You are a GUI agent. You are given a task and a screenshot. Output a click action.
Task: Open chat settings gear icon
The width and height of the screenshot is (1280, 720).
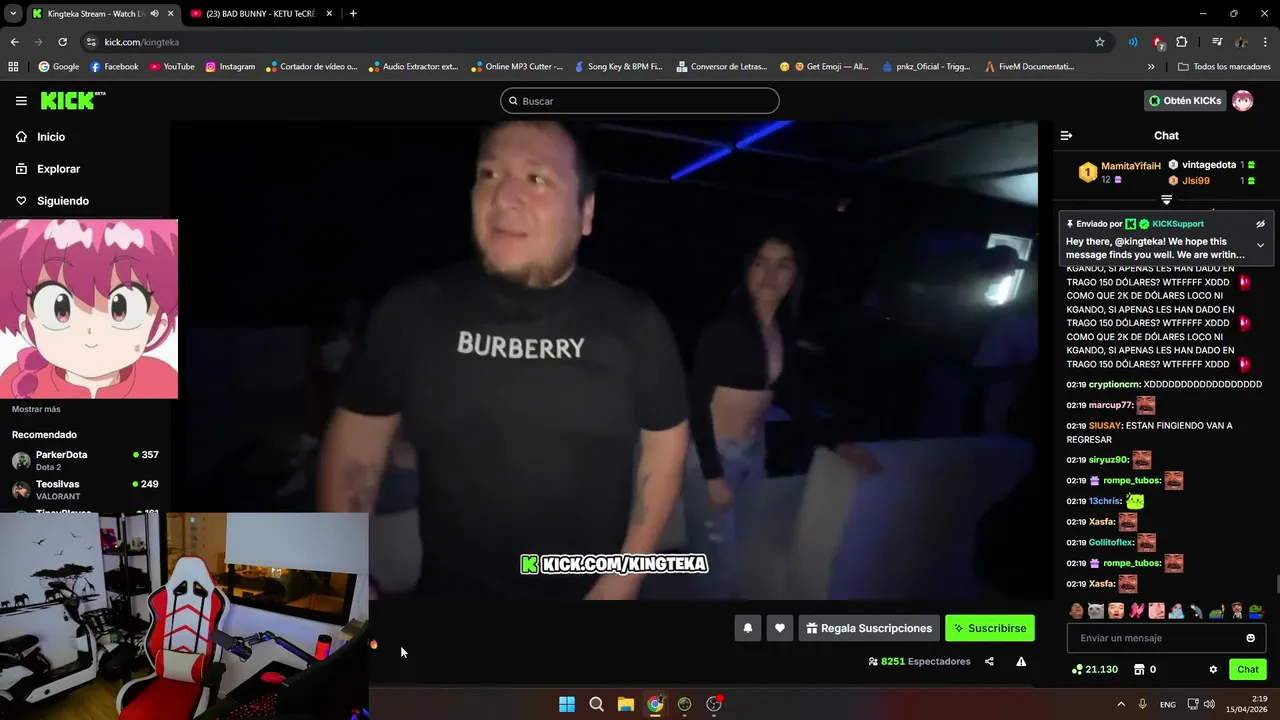tap(1213, 670)
